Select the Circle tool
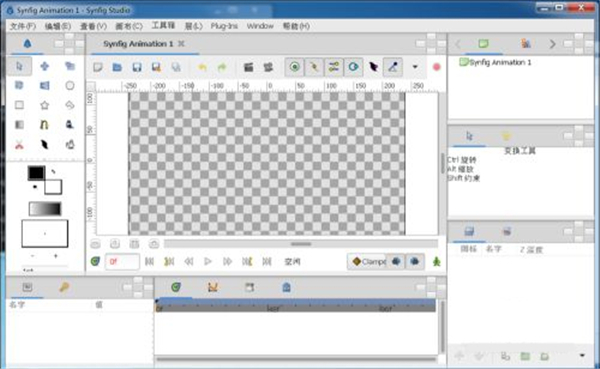600x369 pixels. click(x=70, y=85)
